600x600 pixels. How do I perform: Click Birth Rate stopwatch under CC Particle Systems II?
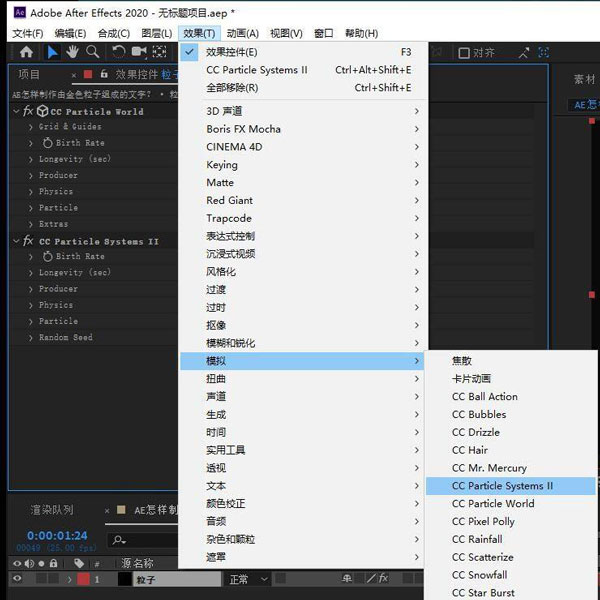(x=47, y=256)
